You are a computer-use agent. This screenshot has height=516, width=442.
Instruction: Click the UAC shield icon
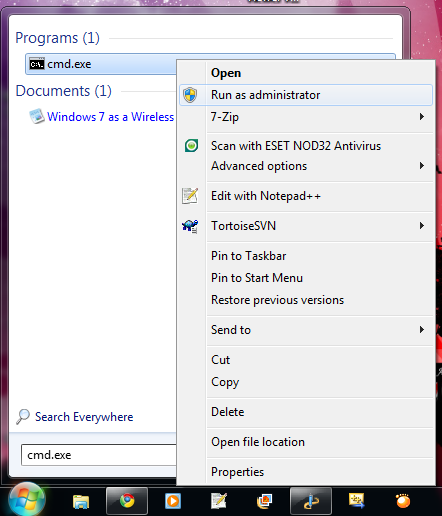pyautogui.click(x=190, y=95)
